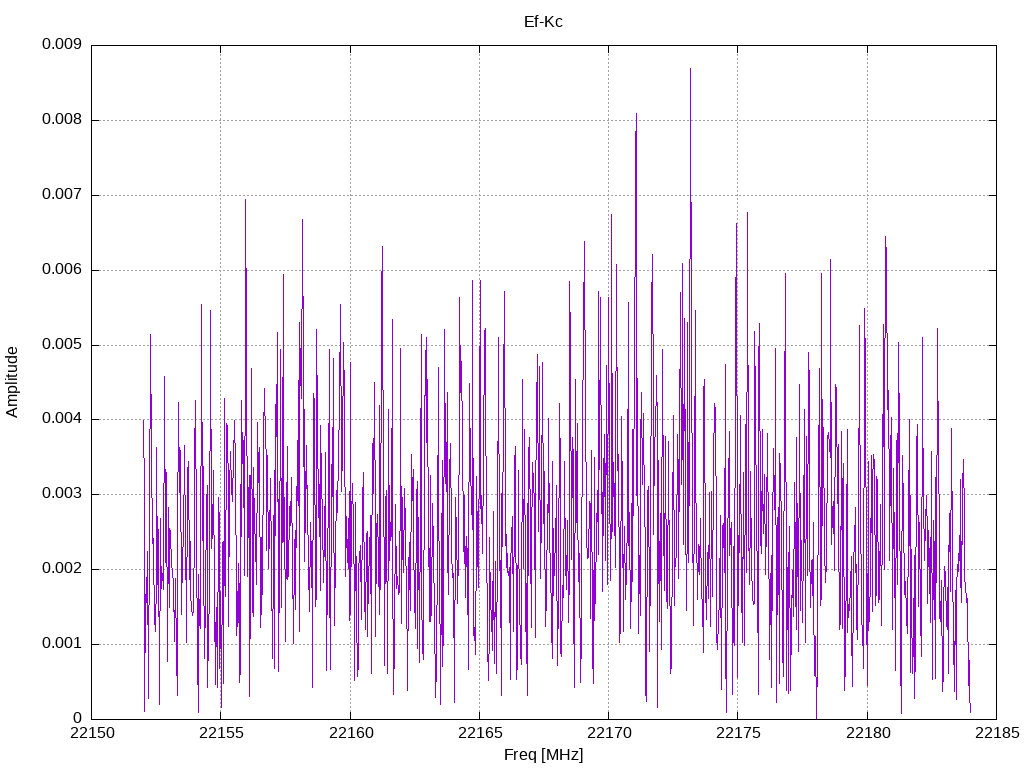Click the x-axis tick label 22180
The height and width of the screenshot is (768, 1024).
[x=868, y=733]
